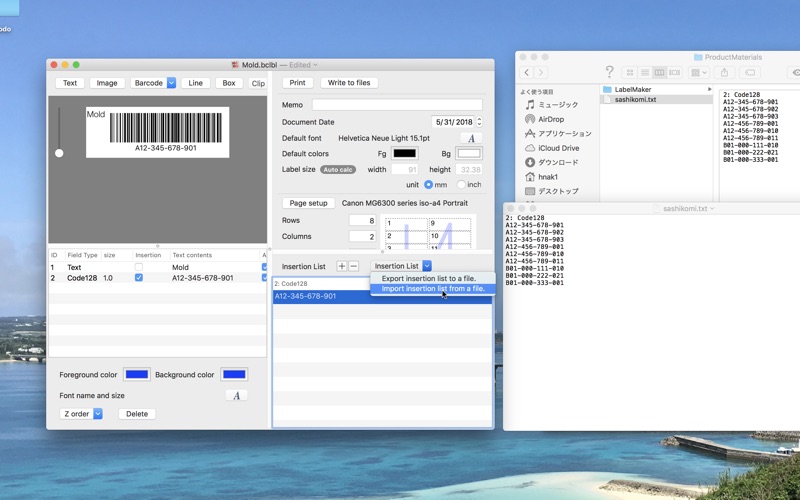Select the sashikomi.txt file in Finder
800x500 pixels.
click(657, 99)
